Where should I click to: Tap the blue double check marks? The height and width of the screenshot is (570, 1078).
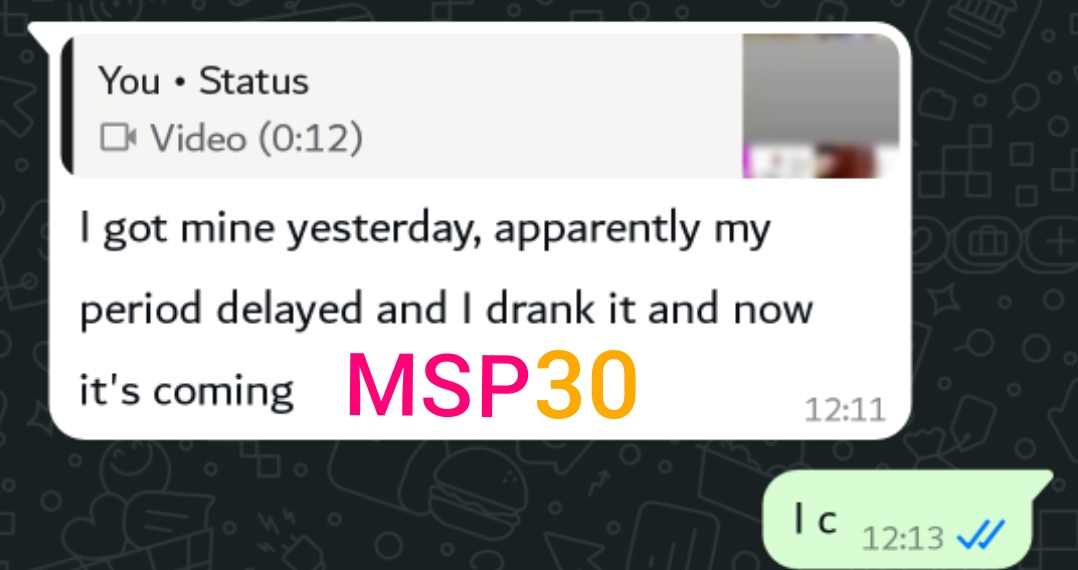(981, 534)
